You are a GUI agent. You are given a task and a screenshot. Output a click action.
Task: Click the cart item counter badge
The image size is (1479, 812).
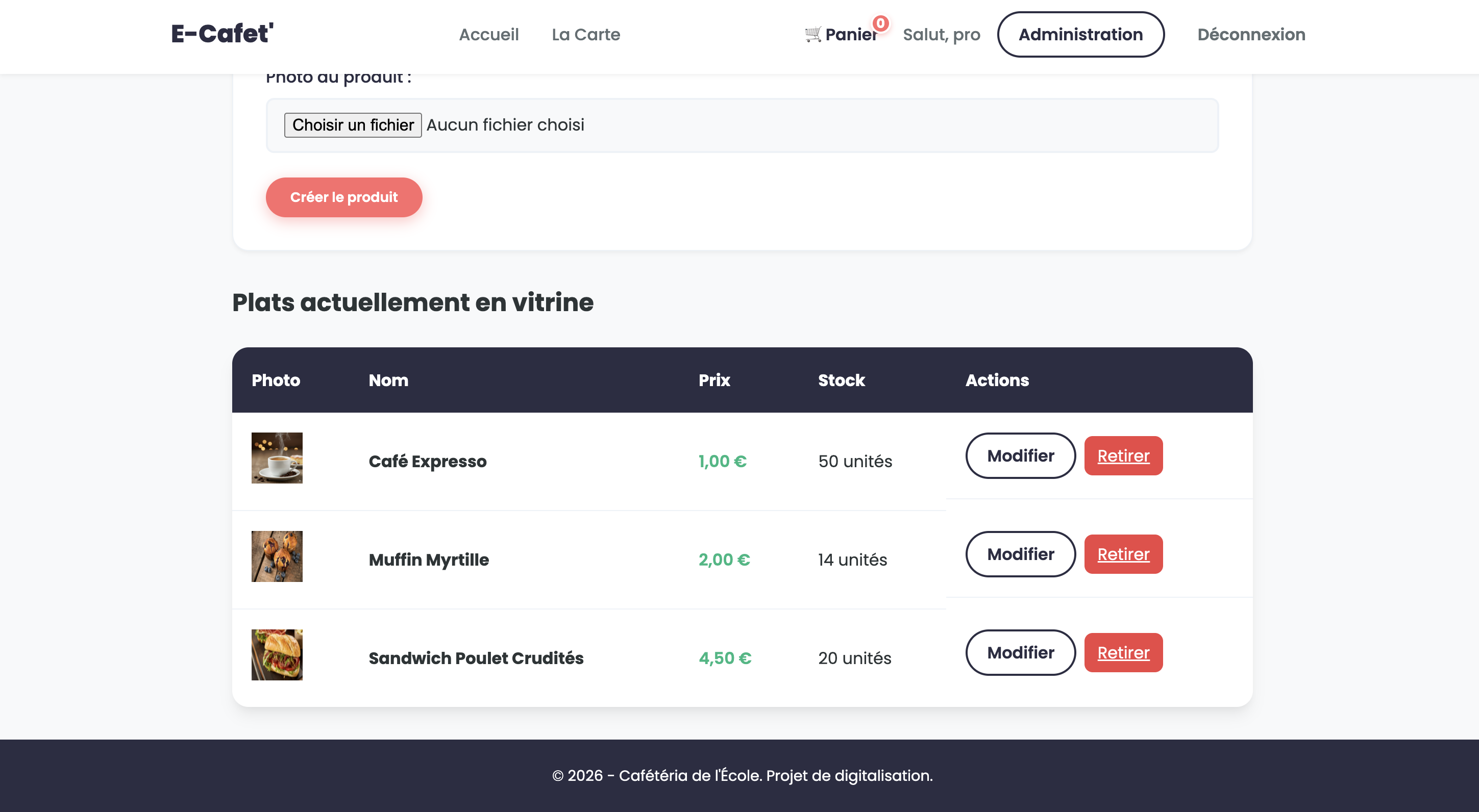click(x=880, y=23)
